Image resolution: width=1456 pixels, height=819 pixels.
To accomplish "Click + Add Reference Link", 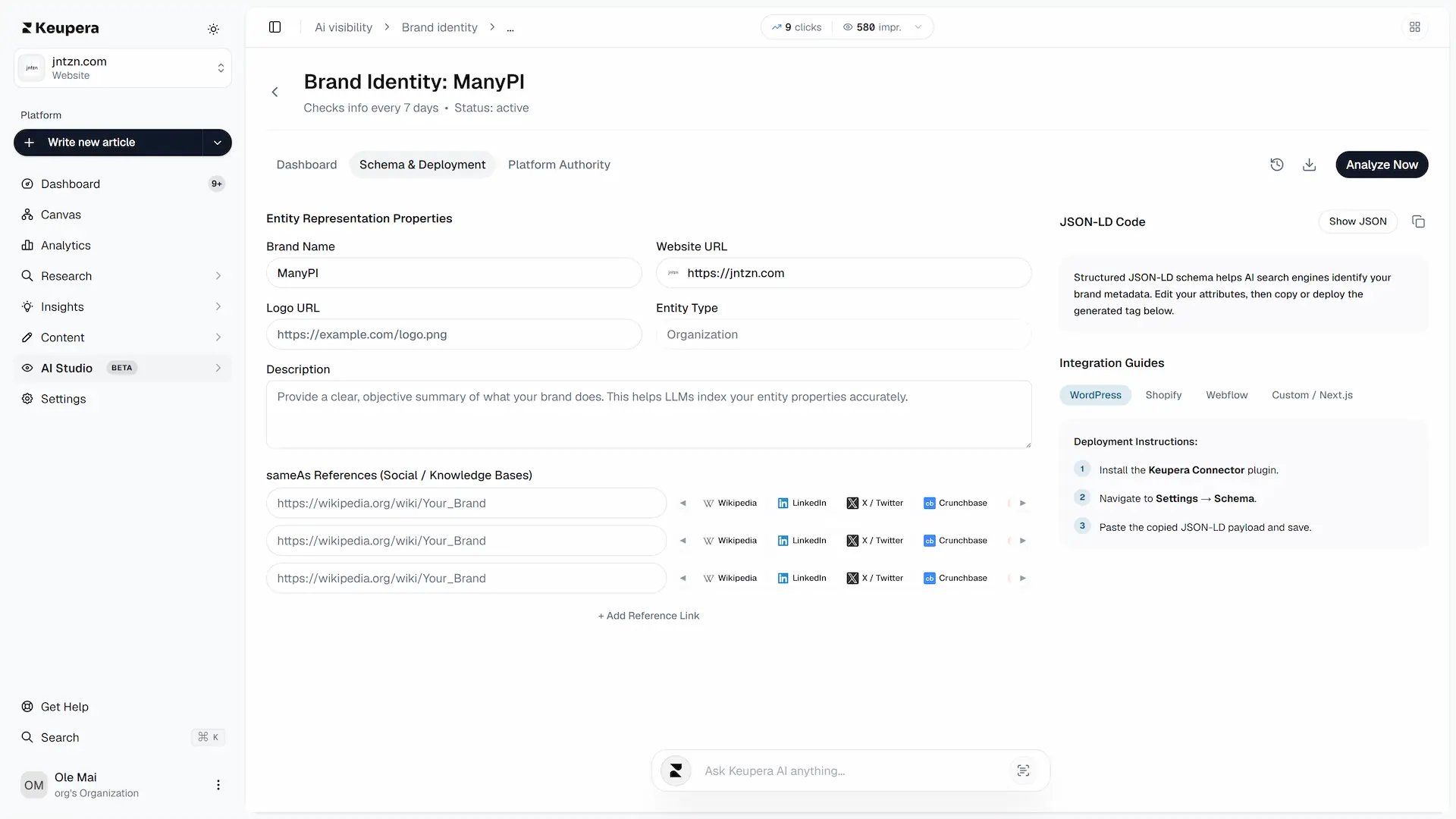I will (x=648, y=616).
